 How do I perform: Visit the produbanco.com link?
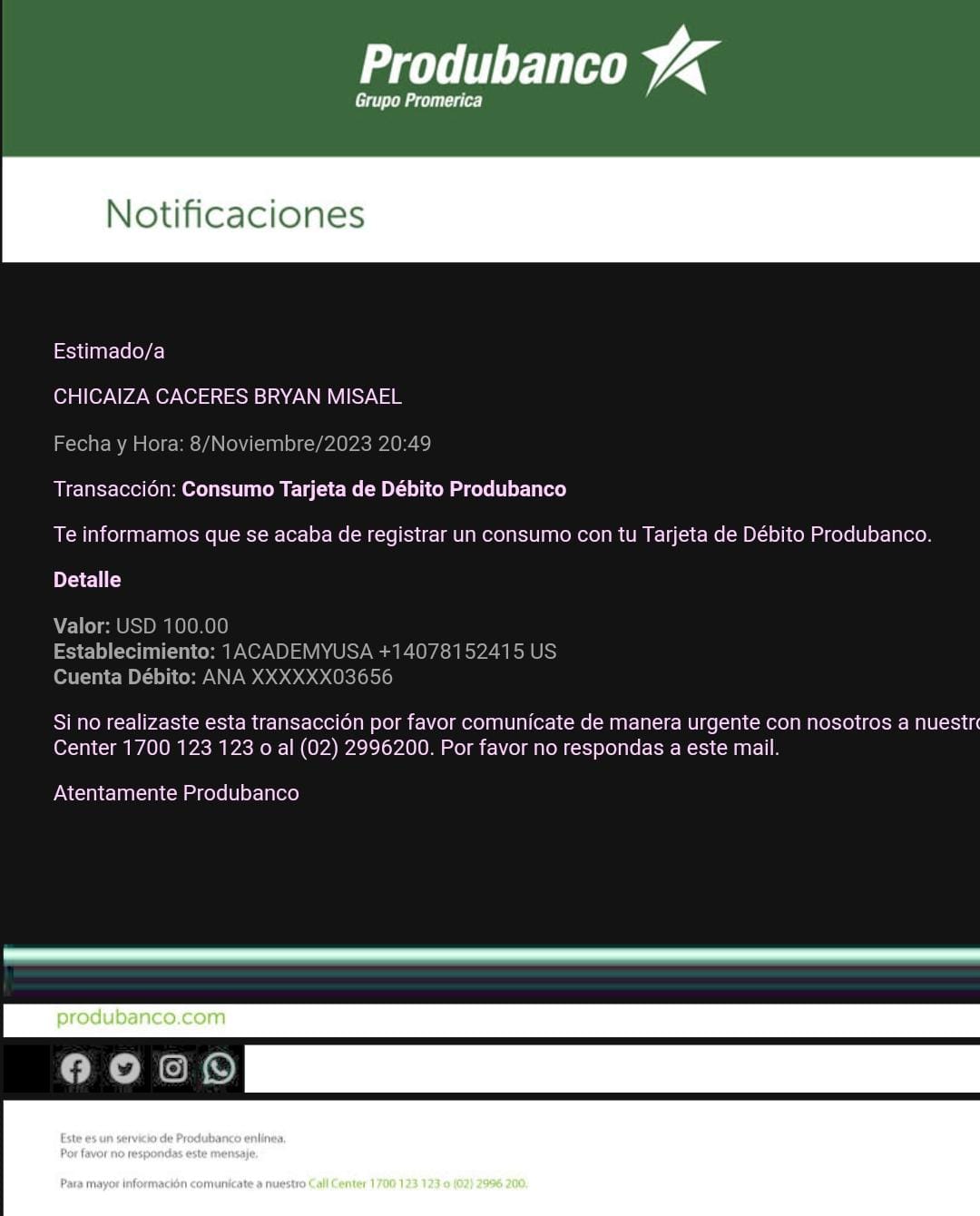tap(141, 1017)
